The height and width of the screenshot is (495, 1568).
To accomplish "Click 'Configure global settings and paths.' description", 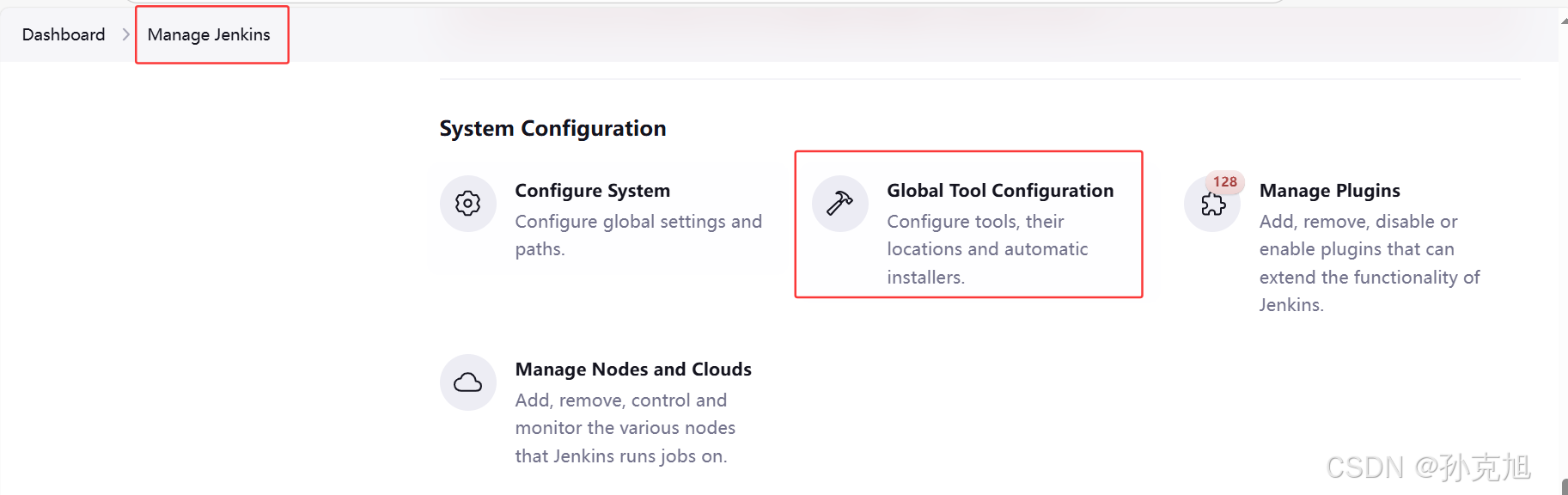I will click(638, 235).
